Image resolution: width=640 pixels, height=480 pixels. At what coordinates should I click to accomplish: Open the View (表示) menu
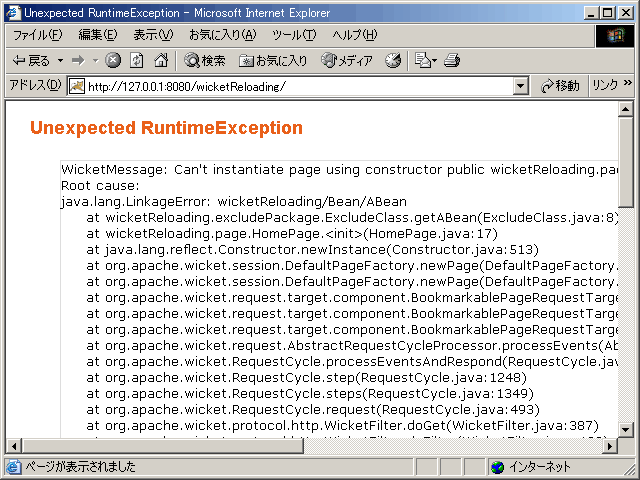153,35
